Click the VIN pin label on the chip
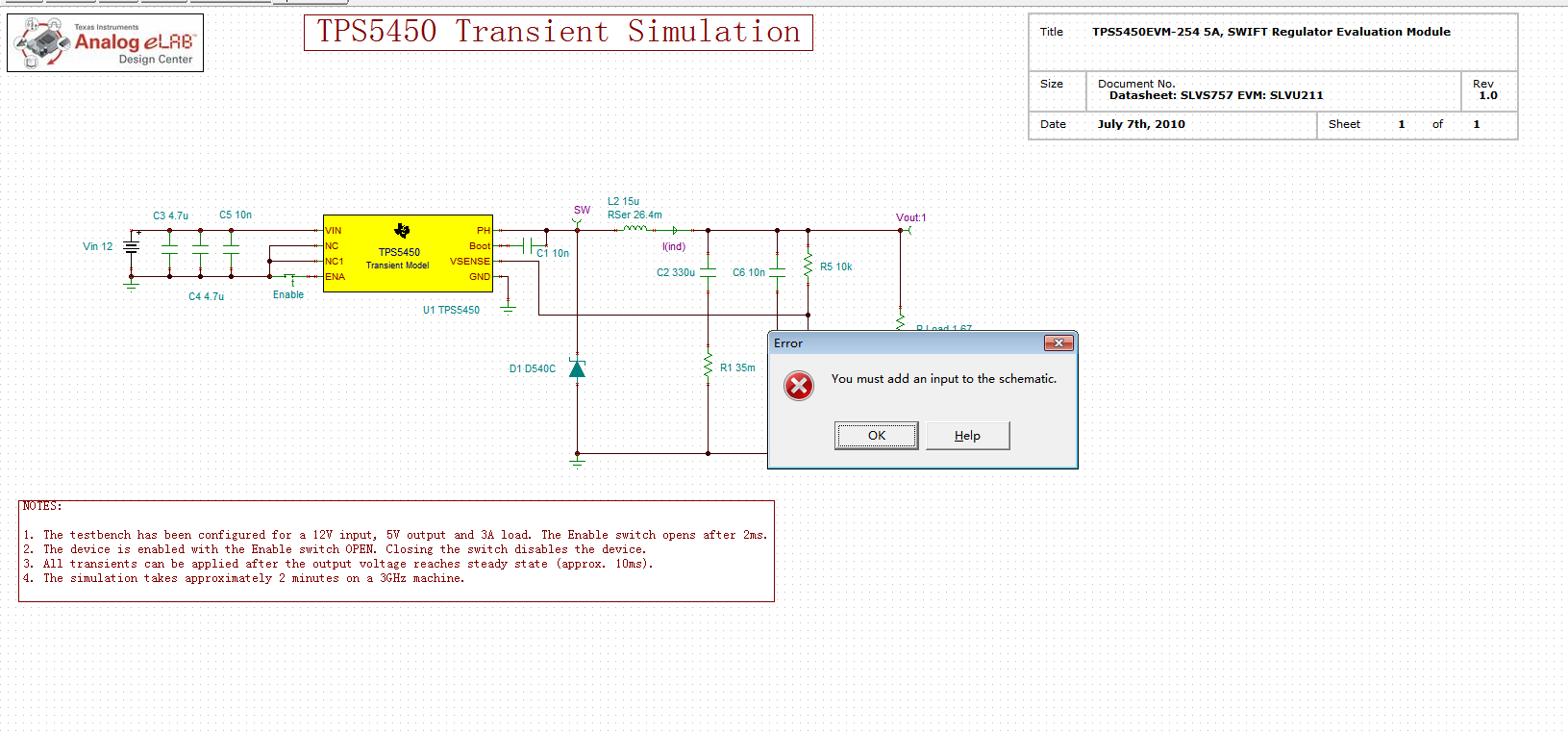 click(334, 230)
